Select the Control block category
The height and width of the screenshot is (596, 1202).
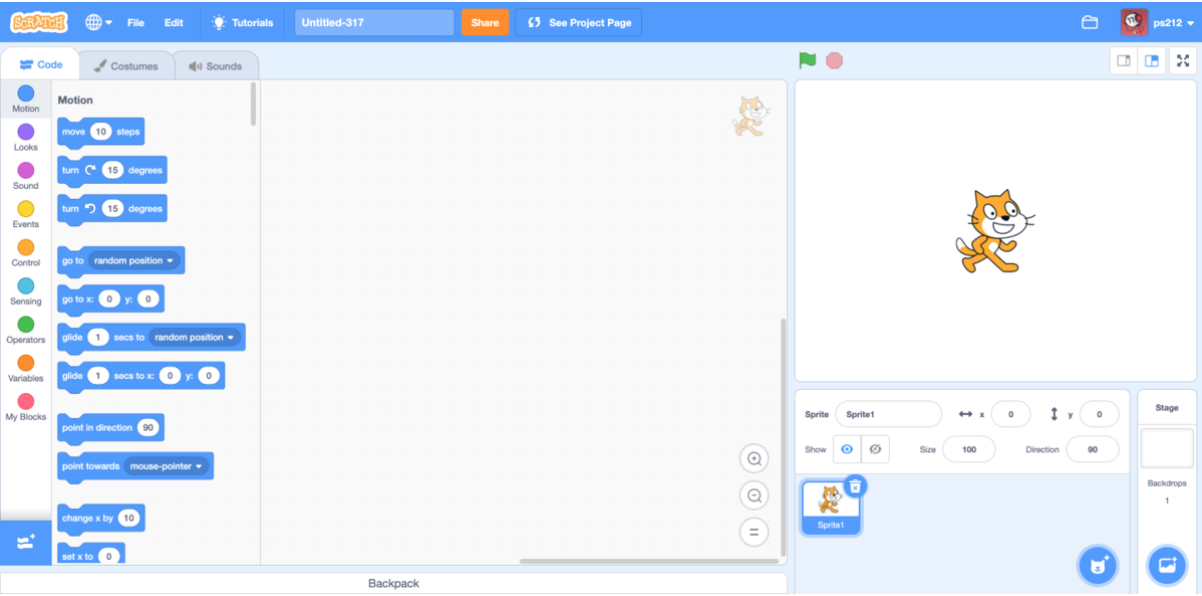pyautogui.click(x=26, y=253)
